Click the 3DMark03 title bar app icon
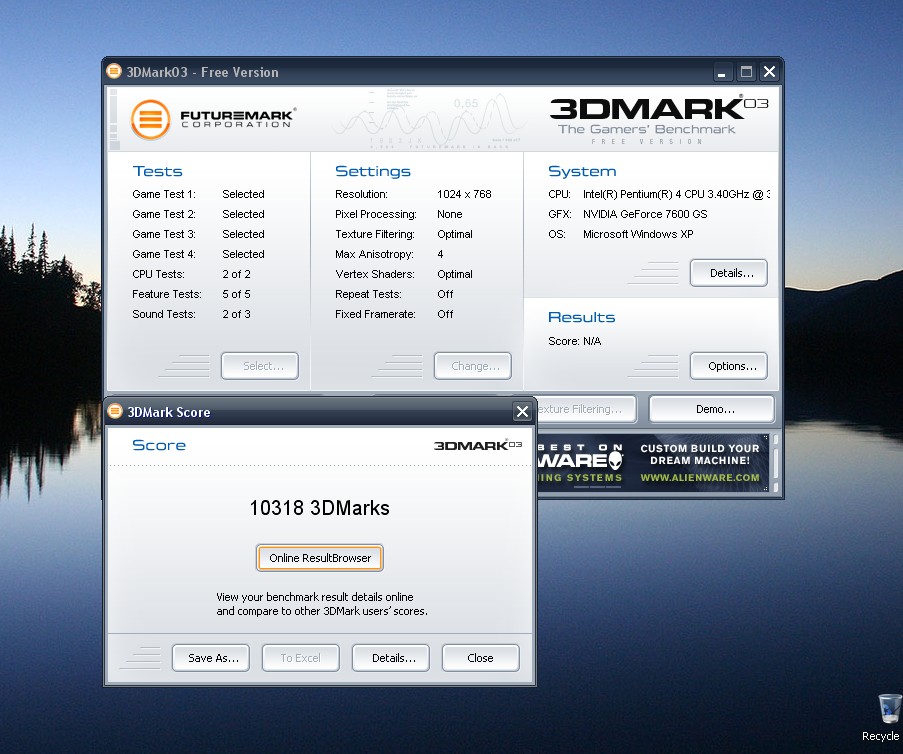The height and width of the screenshot is (754, 903). pos(114,71)
